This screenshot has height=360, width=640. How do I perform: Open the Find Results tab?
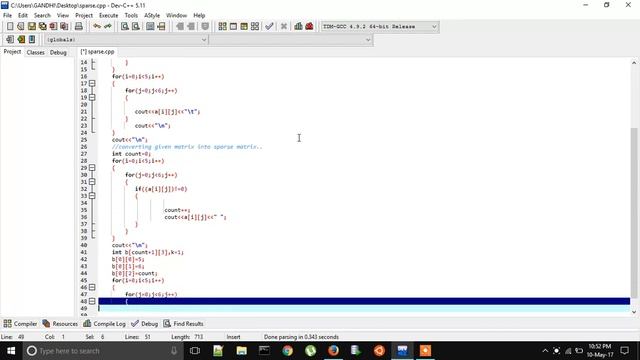click(183, 324)
